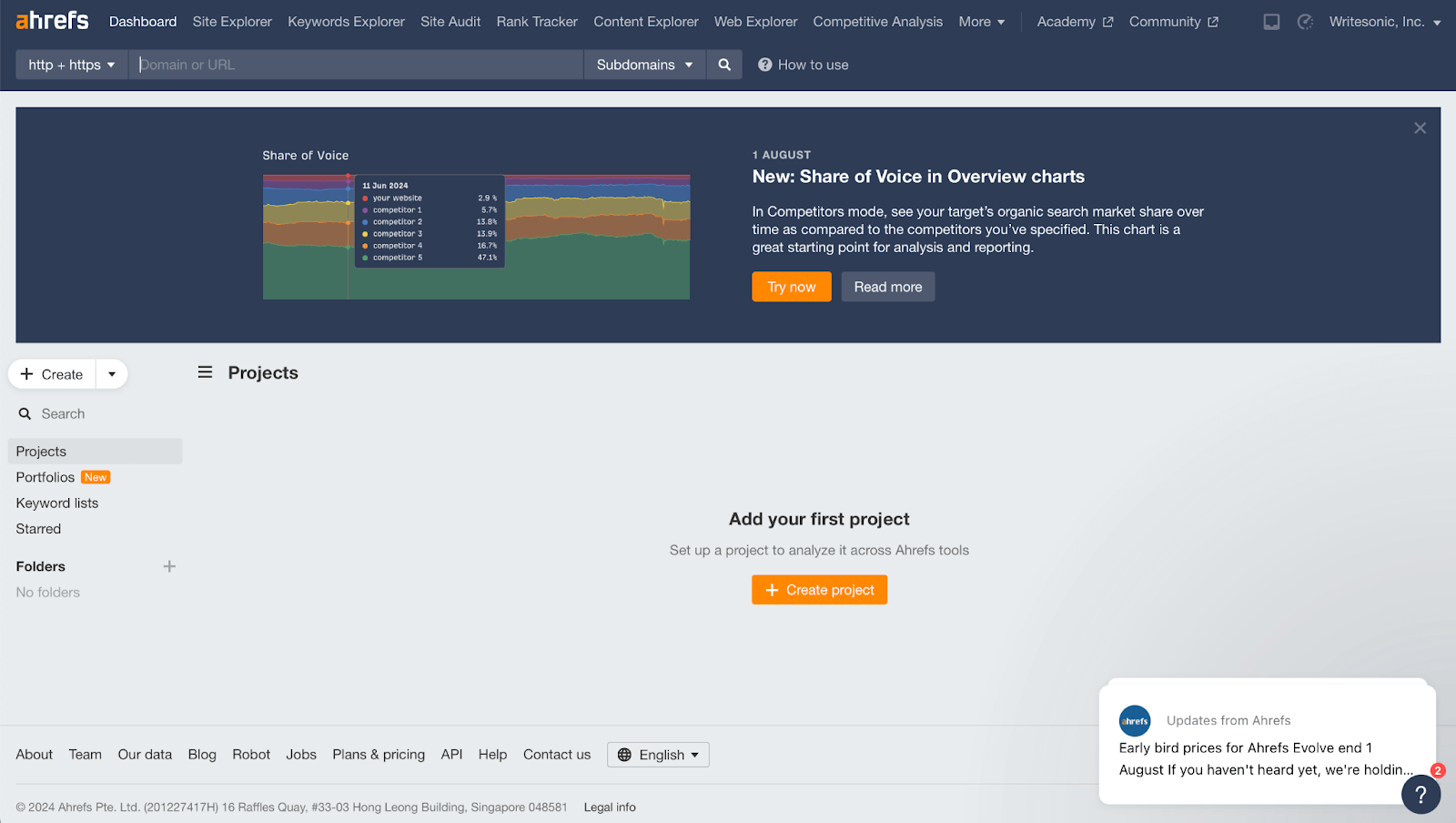Expand the More menu in the navigation bar
This screenshot has height=823, width=1456.
981,21
